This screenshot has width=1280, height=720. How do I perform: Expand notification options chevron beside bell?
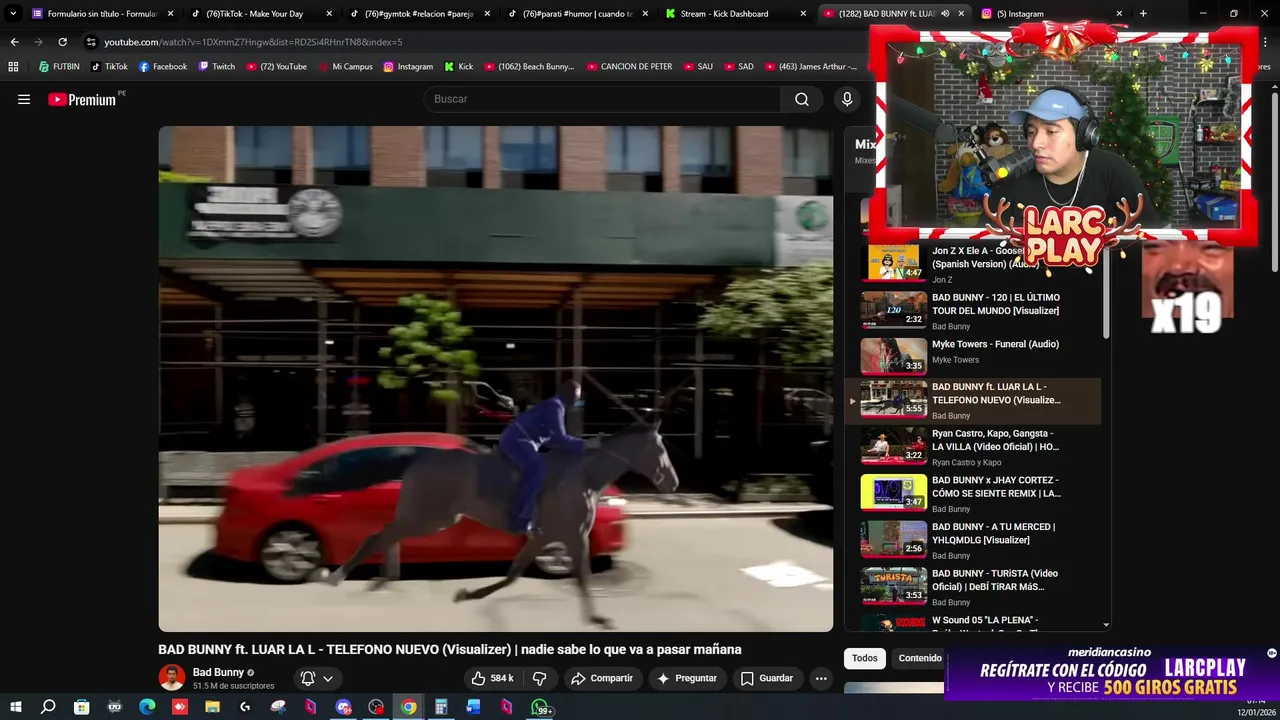click(x=328, y=678)
